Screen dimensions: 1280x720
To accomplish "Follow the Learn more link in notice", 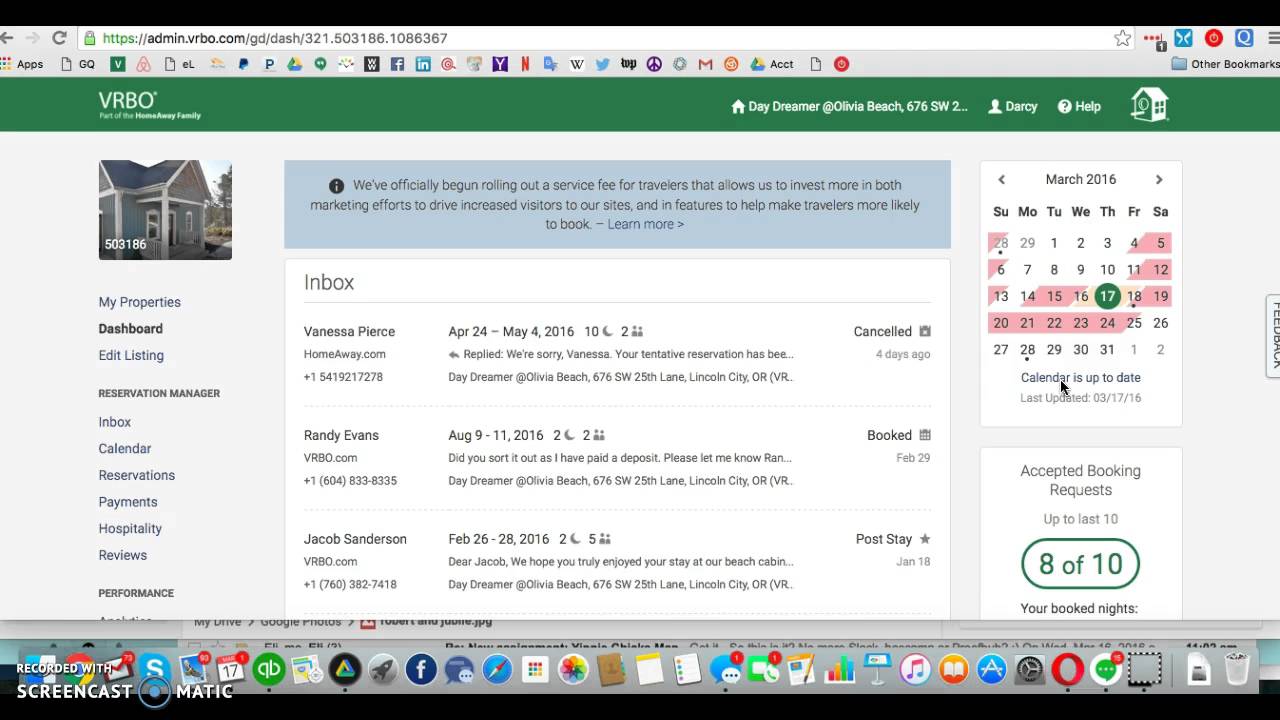I will click(645, 224).
